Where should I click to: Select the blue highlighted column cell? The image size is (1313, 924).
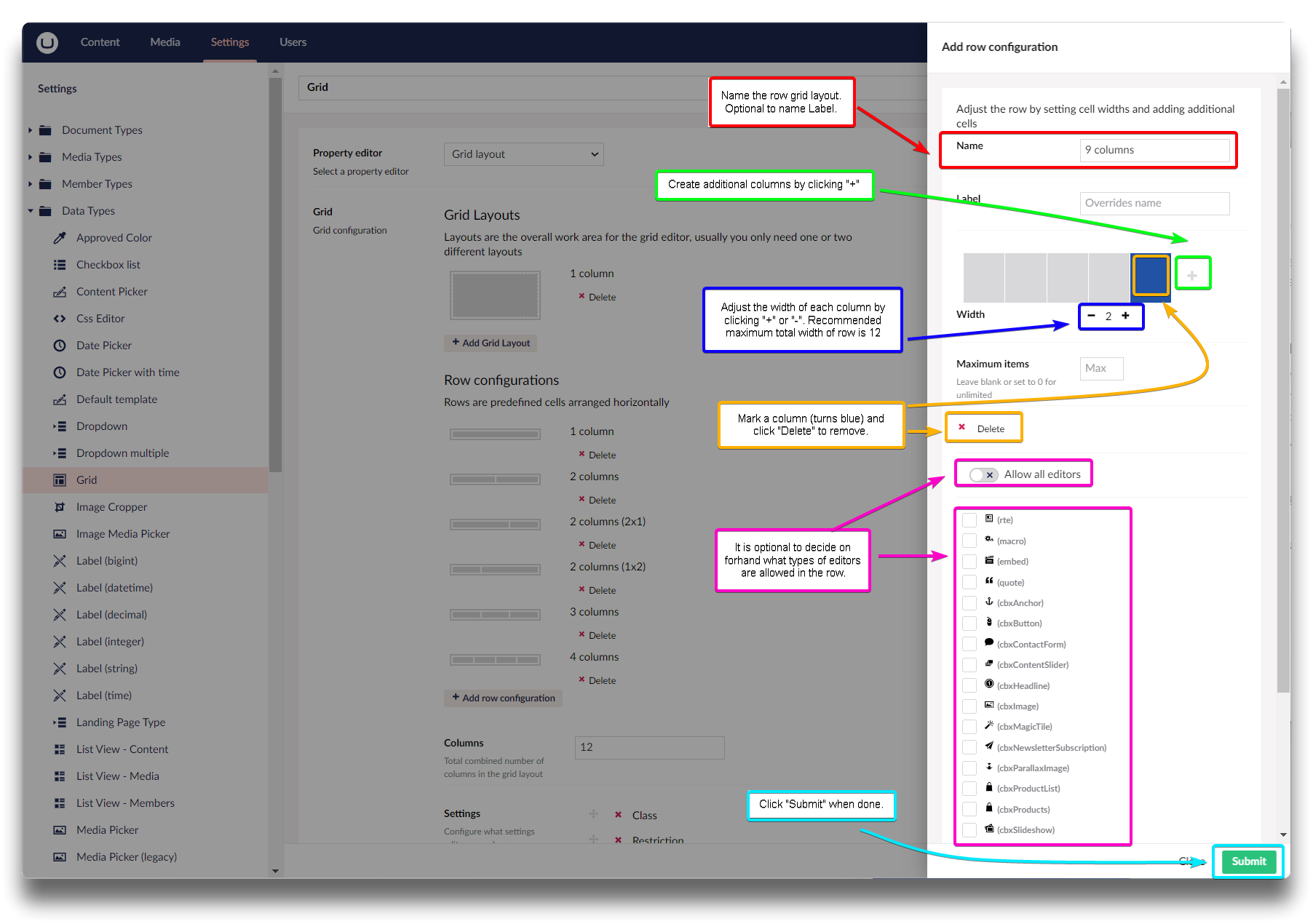1150,276
